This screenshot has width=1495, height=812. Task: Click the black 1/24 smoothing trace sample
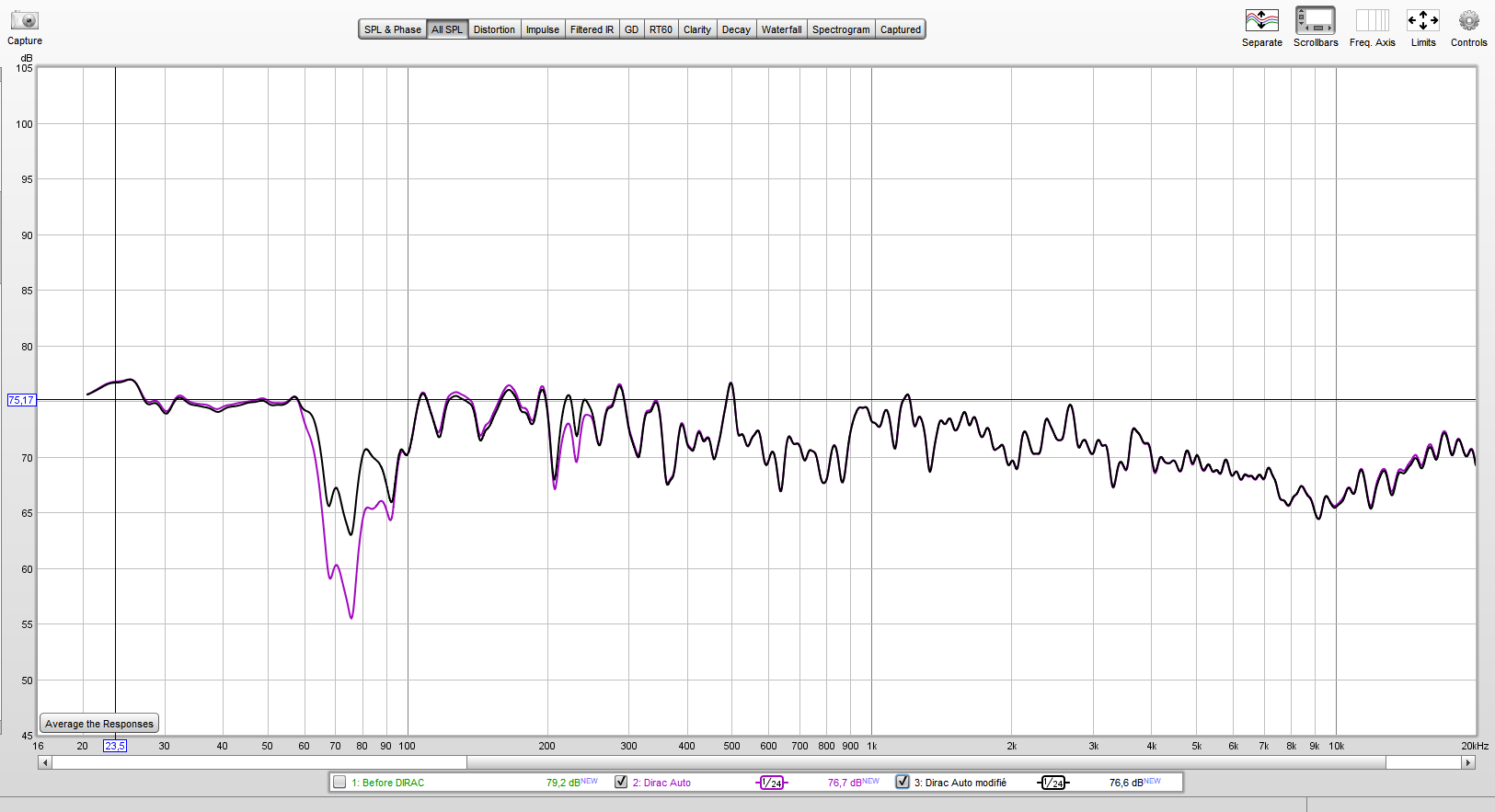(x=1053, y=783)
